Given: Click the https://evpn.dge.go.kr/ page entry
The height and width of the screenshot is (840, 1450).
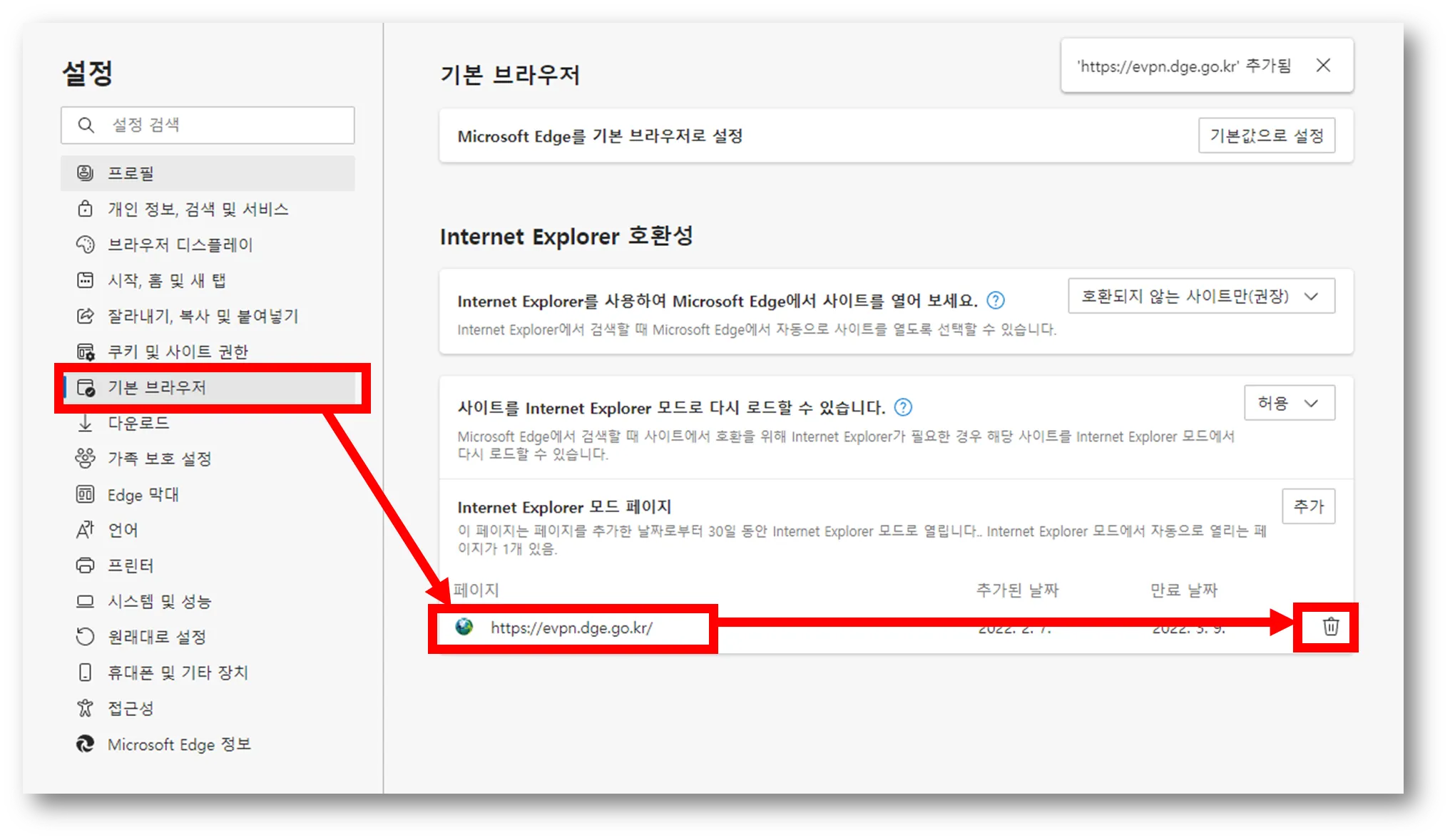Looking at the screenshot, I should [571, 628].
